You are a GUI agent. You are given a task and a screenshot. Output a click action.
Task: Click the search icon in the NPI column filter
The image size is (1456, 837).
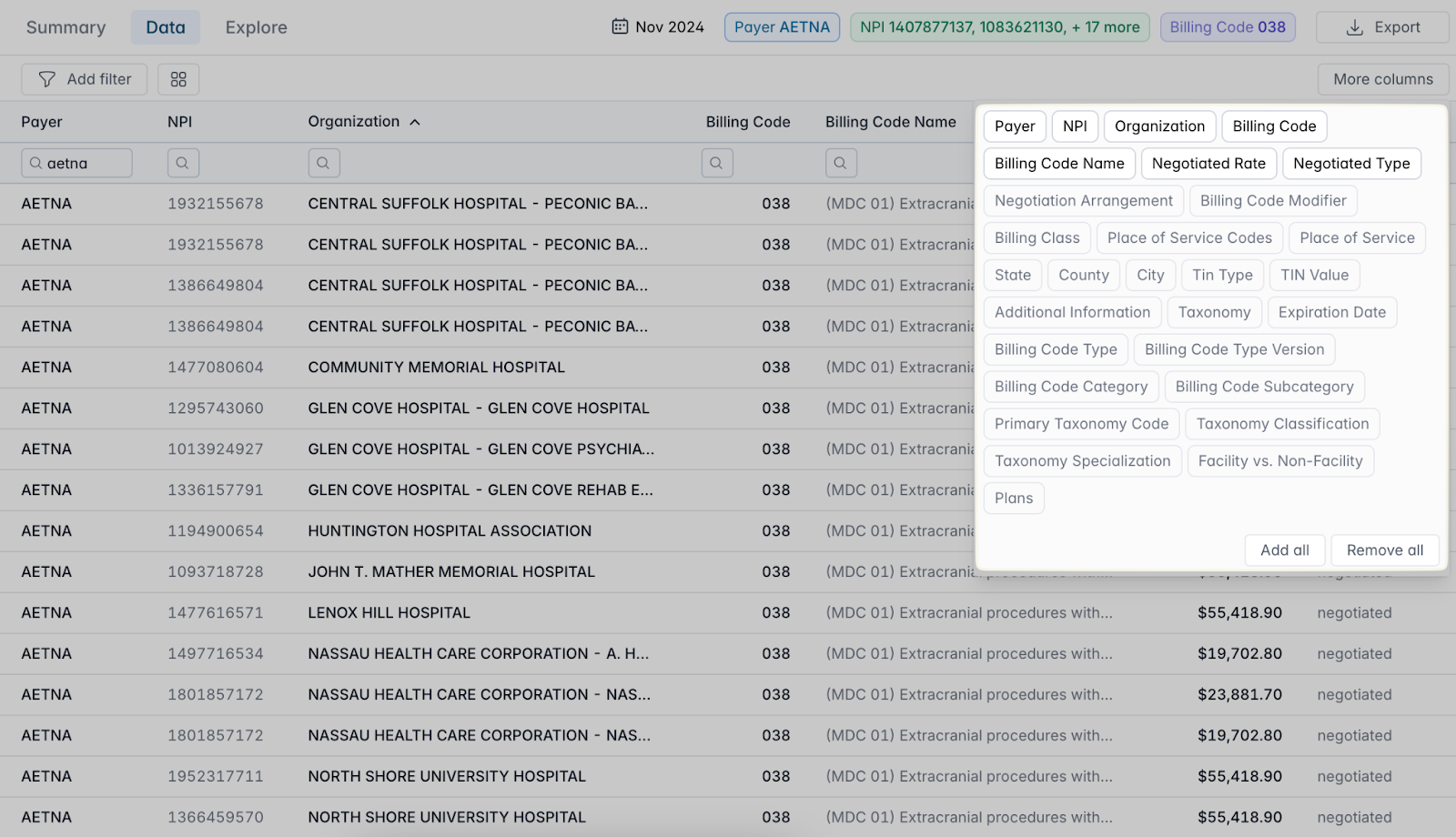tap(182, 162)
